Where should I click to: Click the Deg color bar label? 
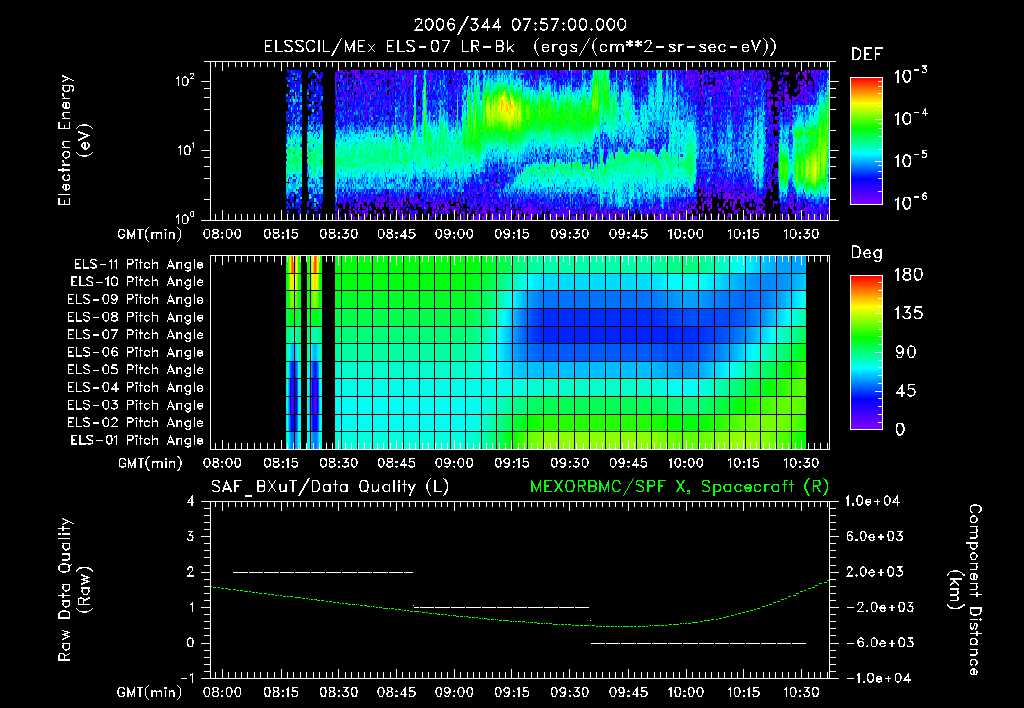pos(867,253)
